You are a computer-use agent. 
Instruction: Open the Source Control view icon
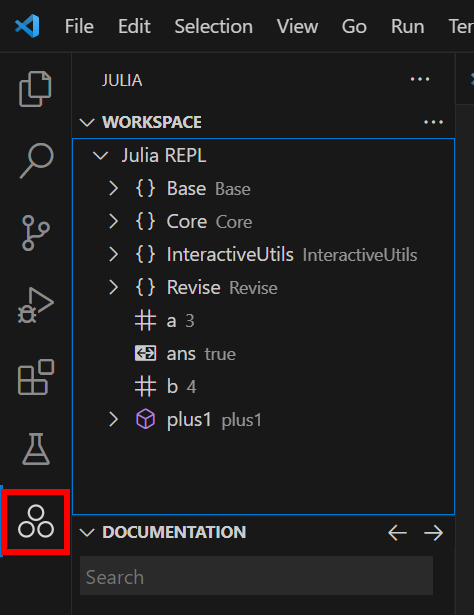[36, 233]
